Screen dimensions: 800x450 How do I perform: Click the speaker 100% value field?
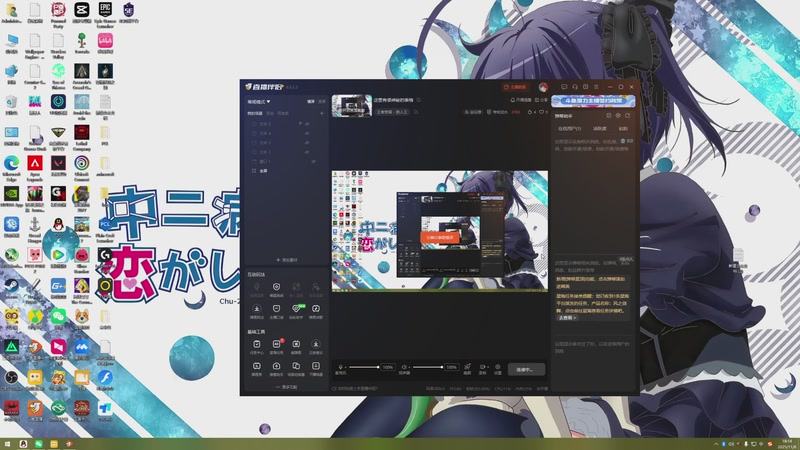tap(452, 367)
